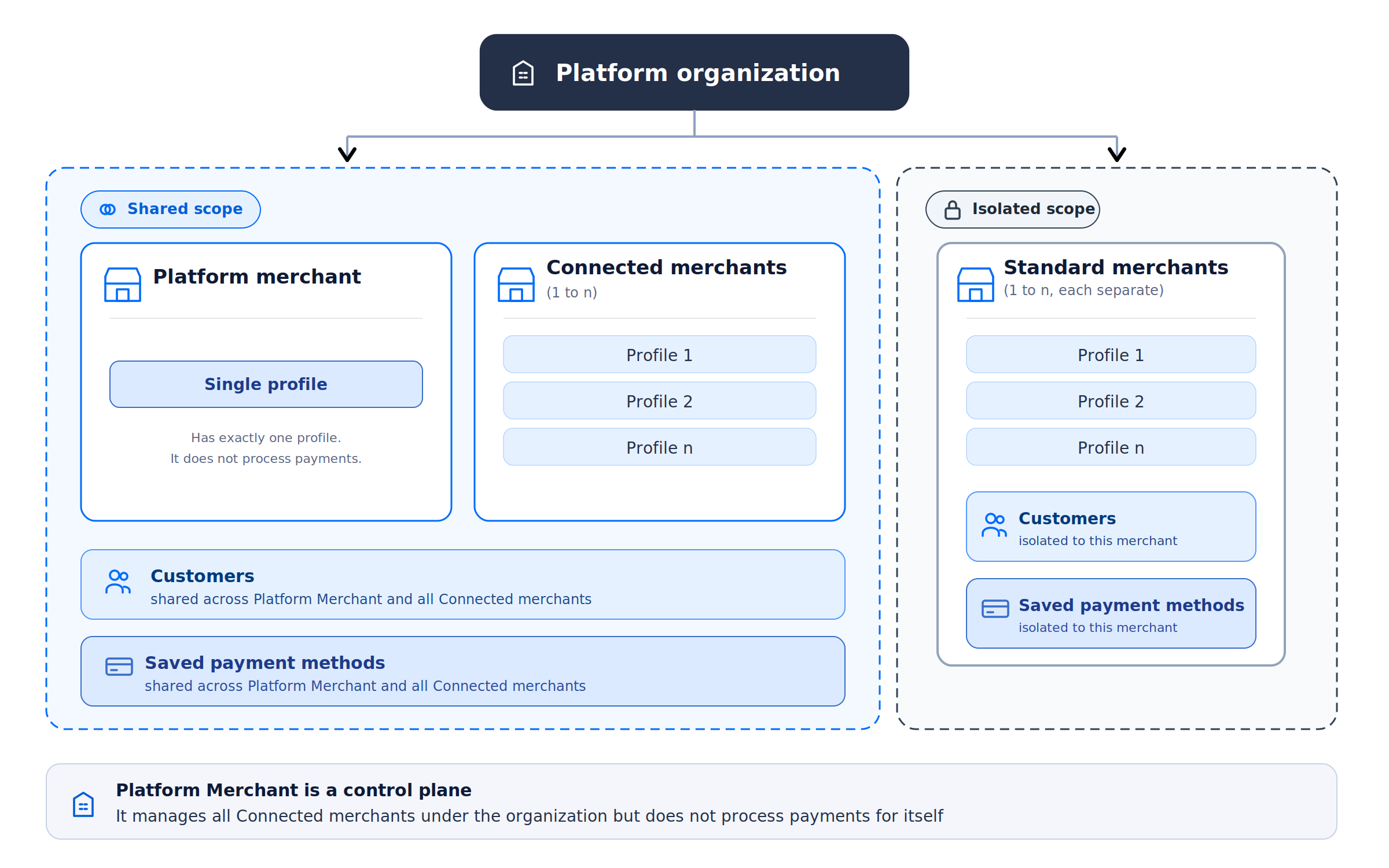
Task: Select Profile n under Connected merchants
Action: 660,447
